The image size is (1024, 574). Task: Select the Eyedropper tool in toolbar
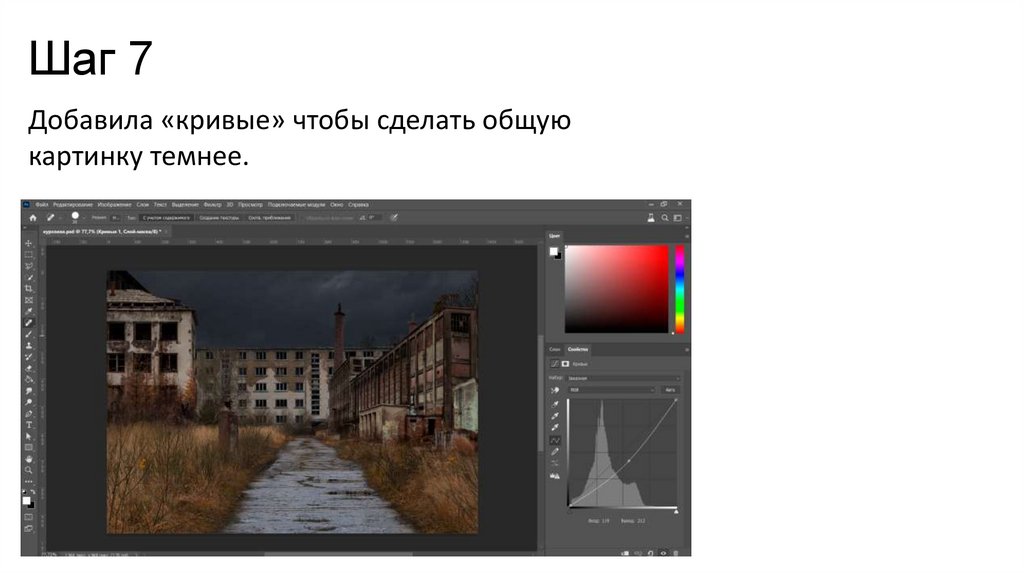tap(28, 311)
